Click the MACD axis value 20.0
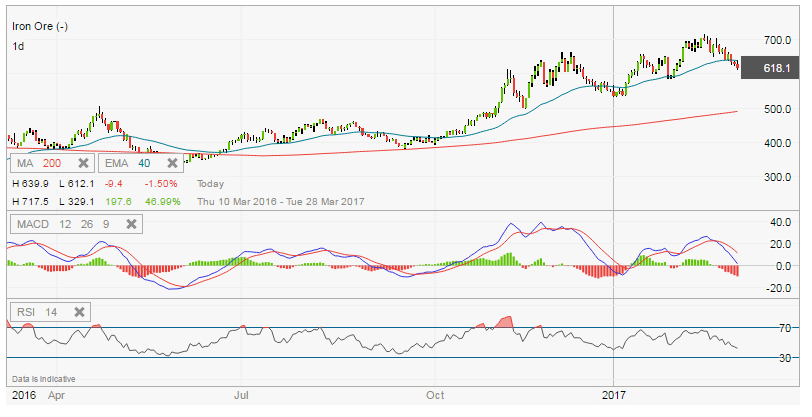Viewport: 812px width, 417px height. [780, 244]
